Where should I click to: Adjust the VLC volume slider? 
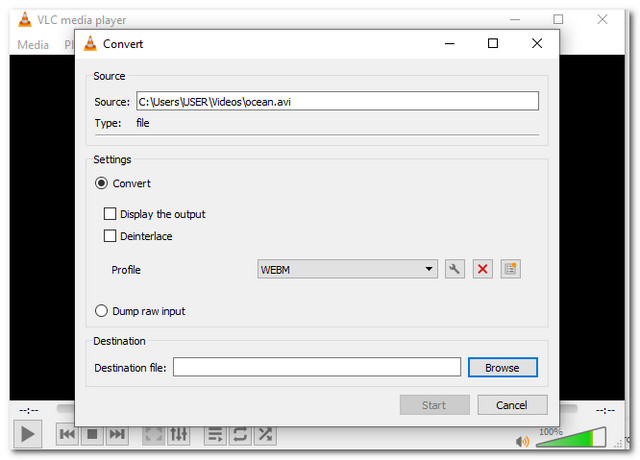pyautogui.click(x=571, y=438)
